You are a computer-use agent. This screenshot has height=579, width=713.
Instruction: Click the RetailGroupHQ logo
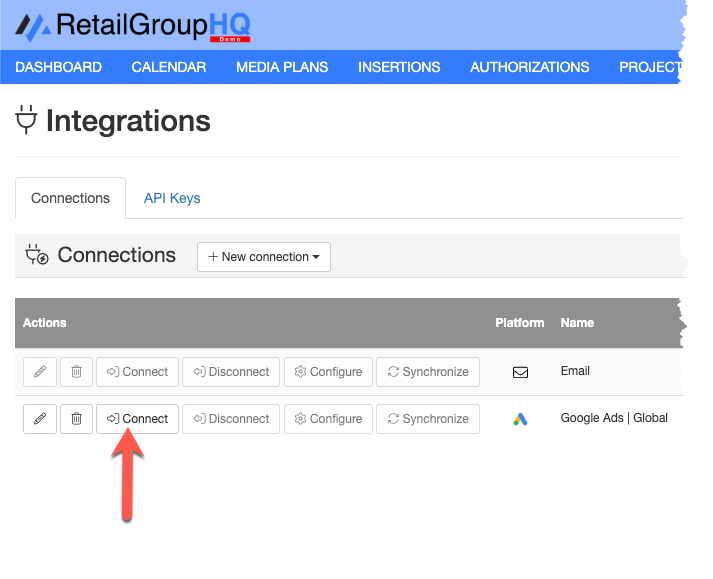133,26
